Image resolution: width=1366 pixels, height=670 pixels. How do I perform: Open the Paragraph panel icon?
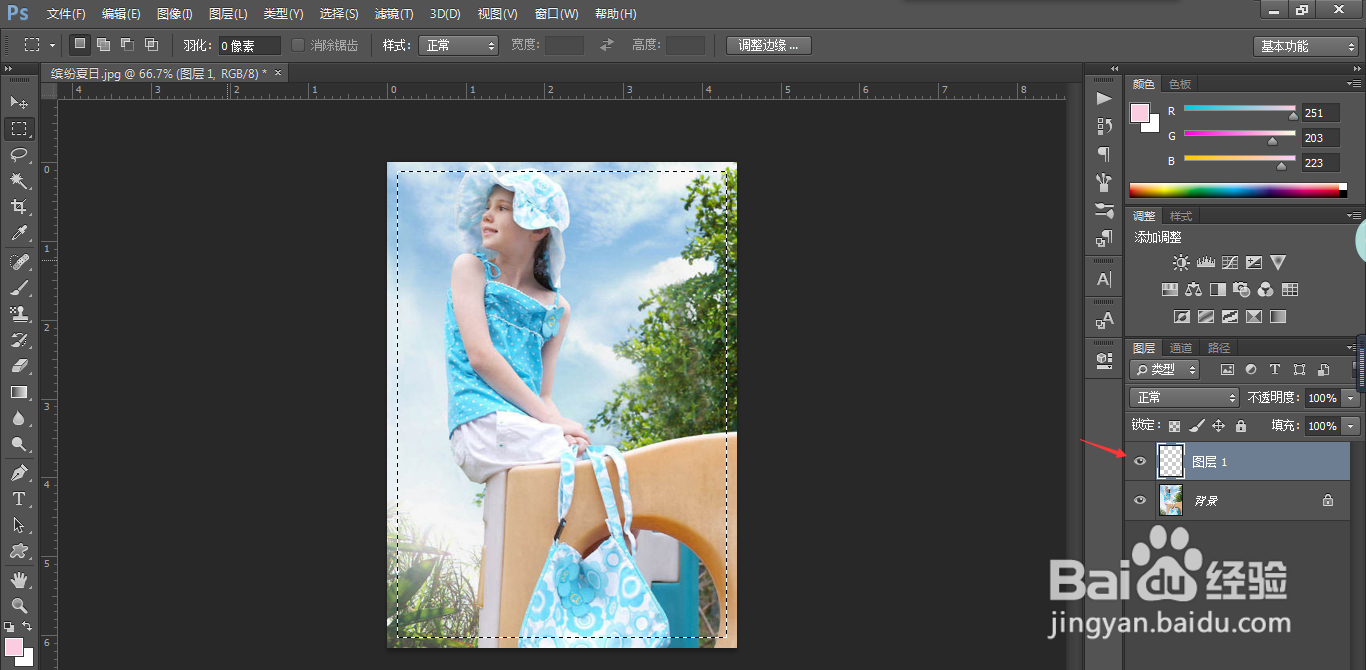tap(1104, 154)
